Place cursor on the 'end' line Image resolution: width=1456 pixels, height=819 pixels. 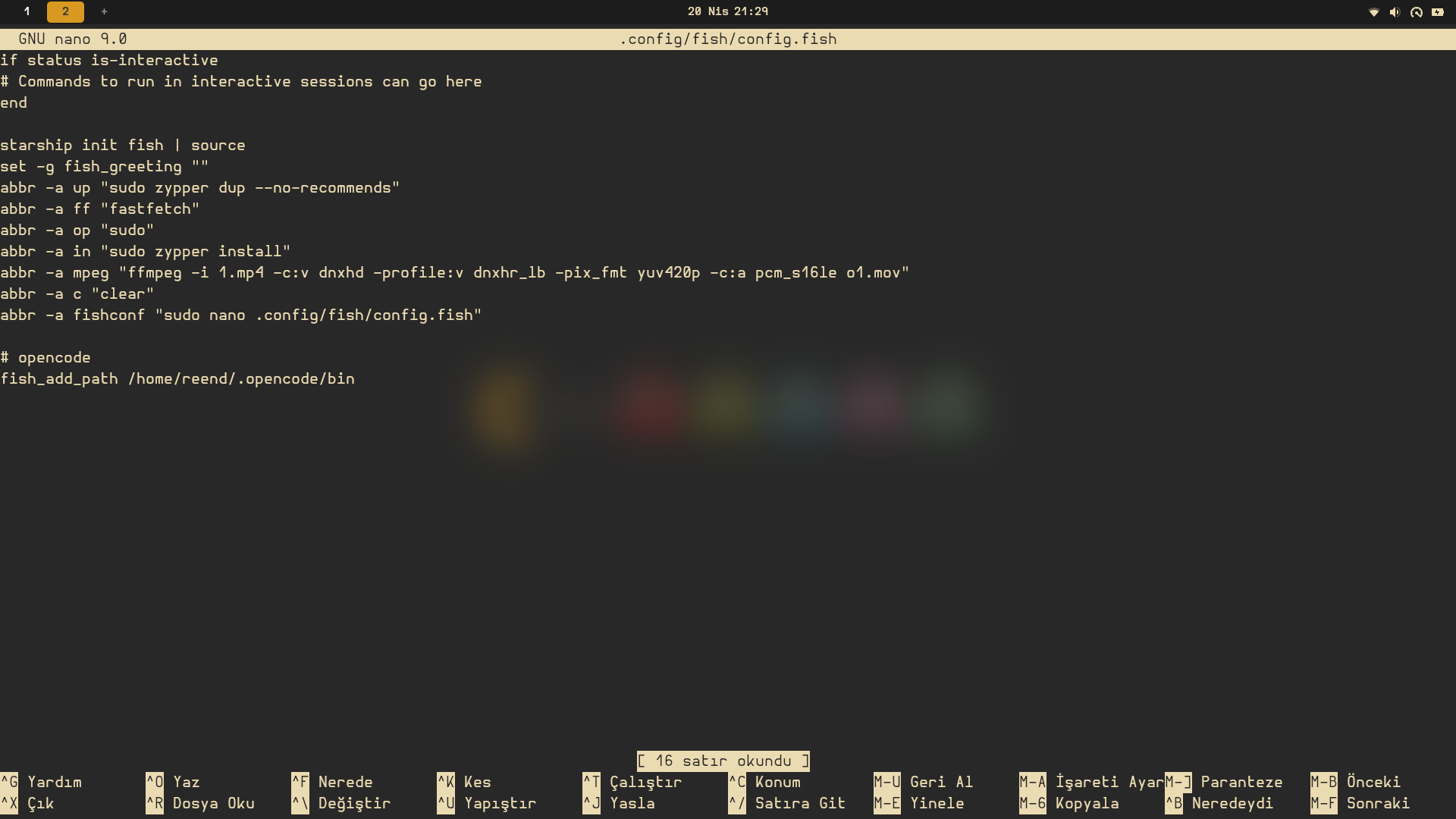tap(14, 102)
